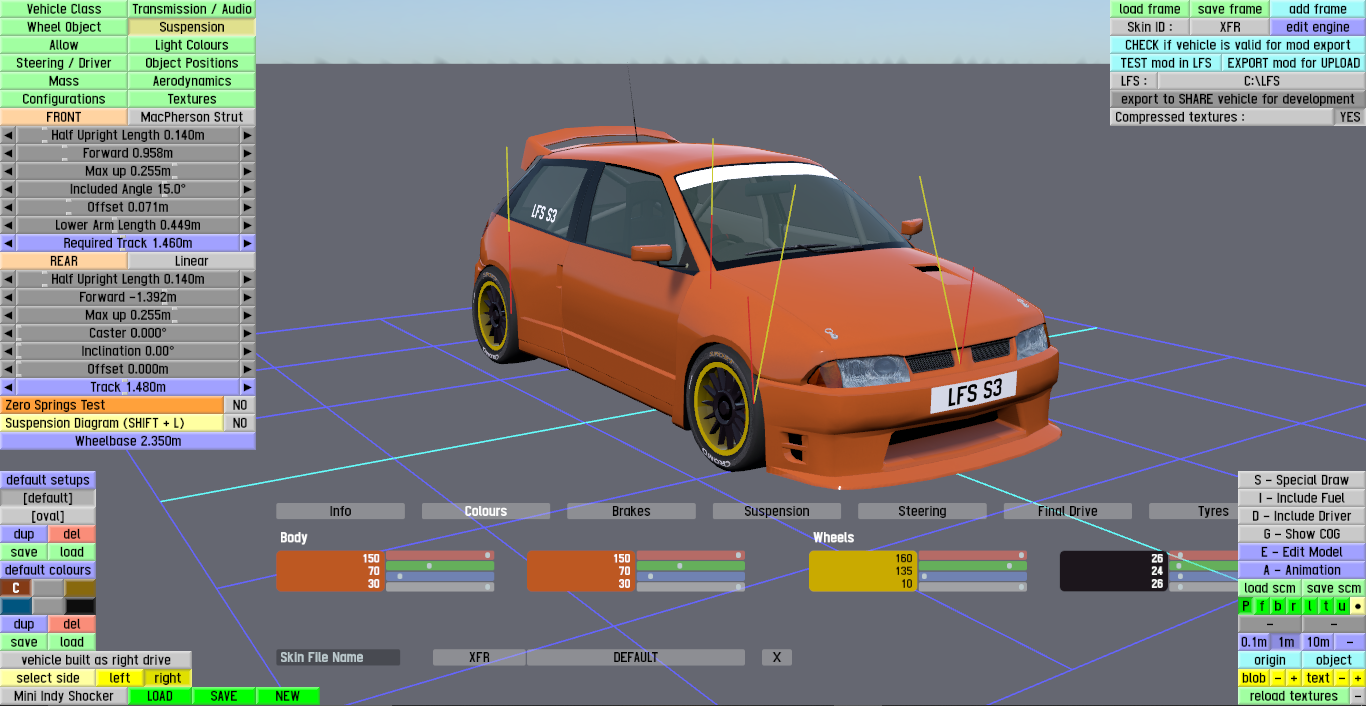Increase front Half Upright Length with right arrow
Viewport: 1366px width, 706px height.
click(248, 135)
